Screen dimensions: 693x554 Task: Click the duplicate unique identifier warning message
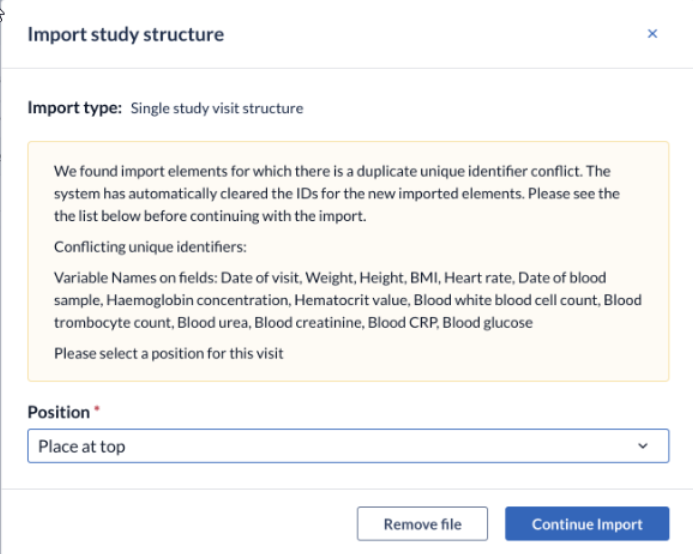click(x=337, y=194)
